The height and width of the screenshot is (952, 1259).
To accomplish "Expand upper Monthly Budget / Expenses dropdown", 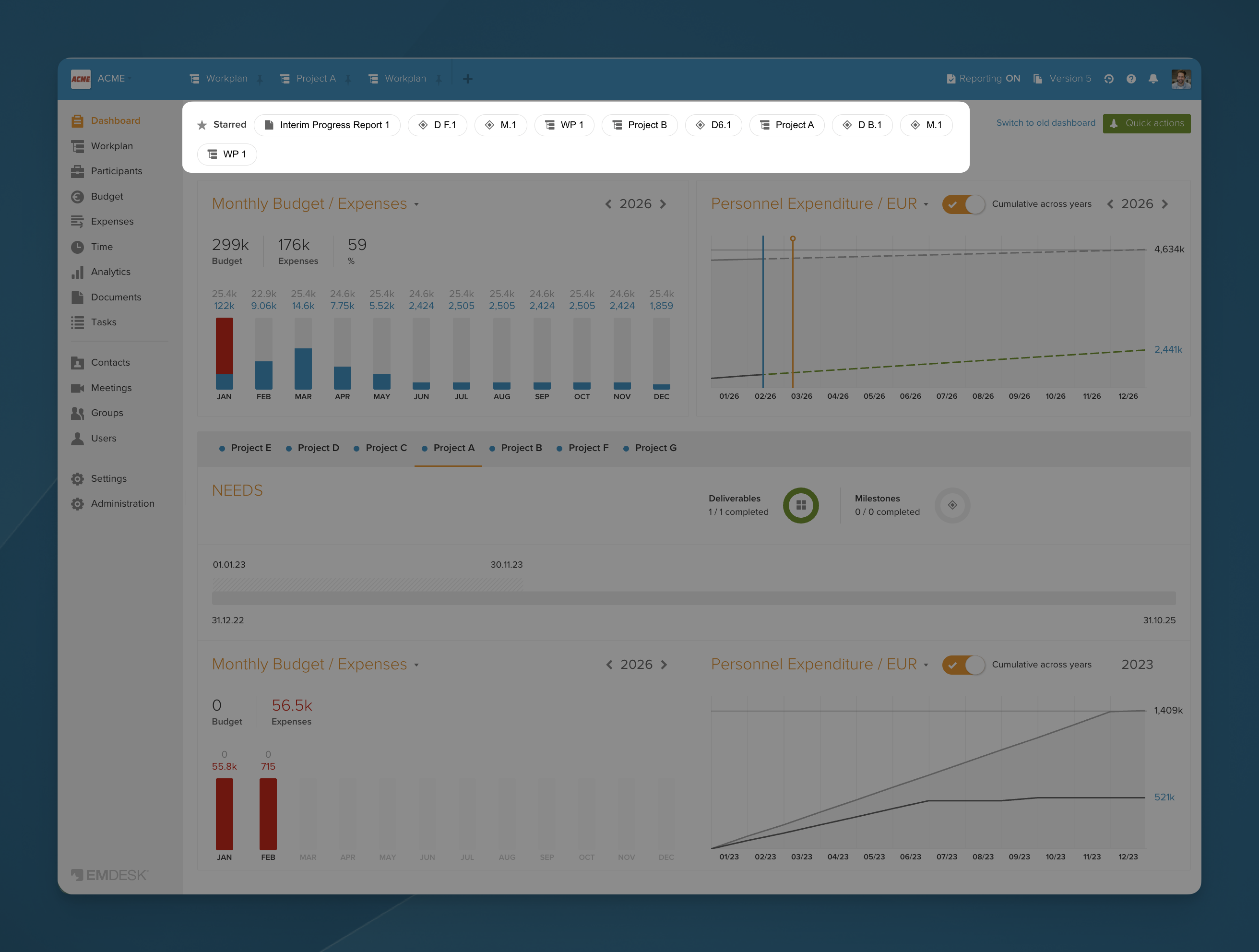I will pyautogui.click(x=416, y=204).
